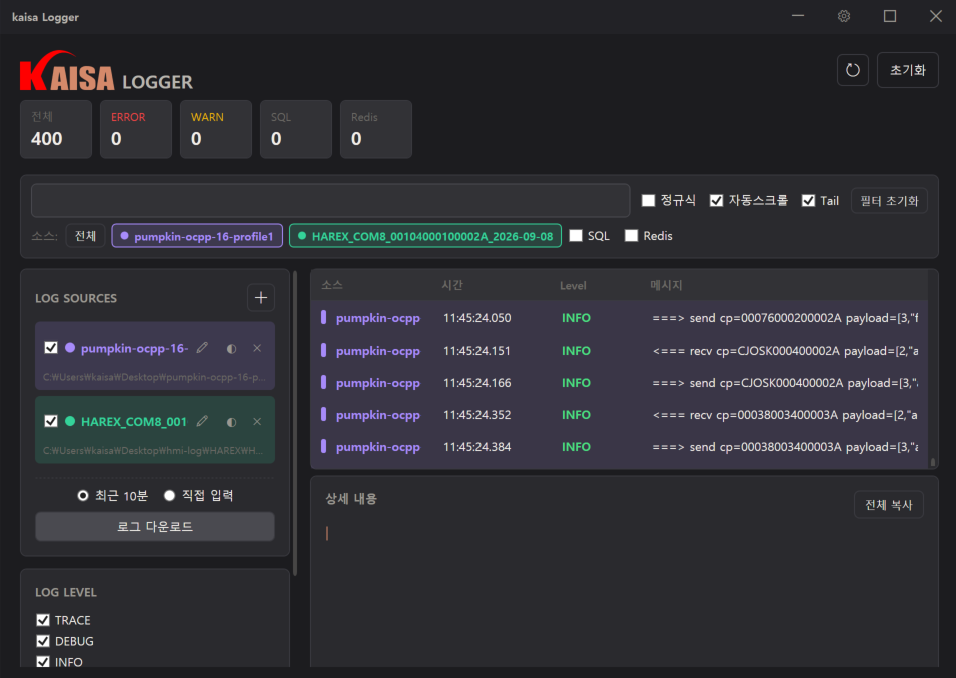Click the SQL count card
956x678 pixels.
point(296,129)
